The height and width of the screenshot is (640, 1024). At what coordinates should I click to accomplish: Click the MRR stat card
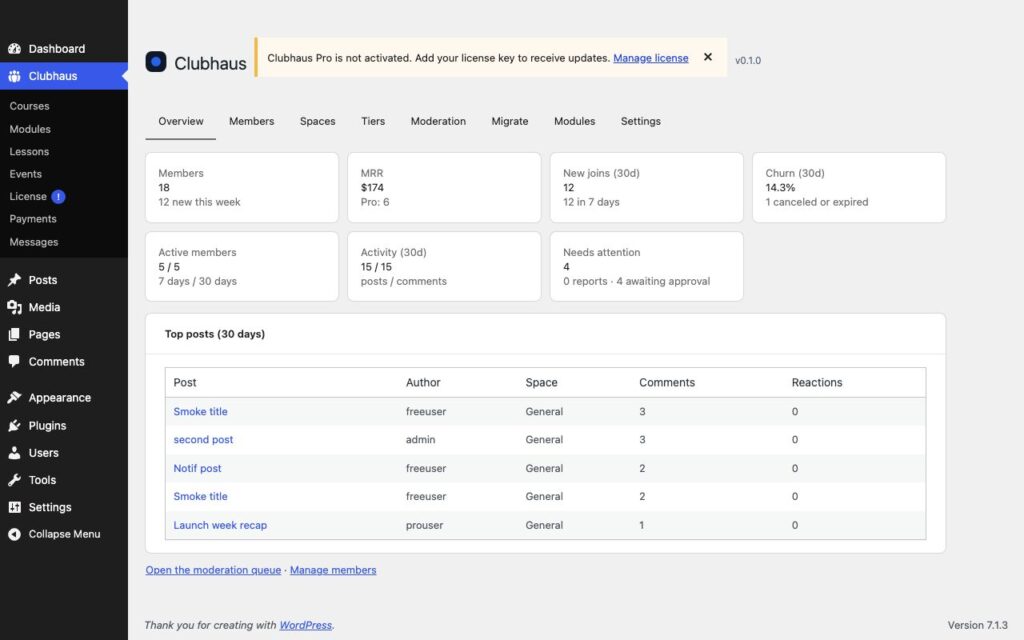coord(444,187)
